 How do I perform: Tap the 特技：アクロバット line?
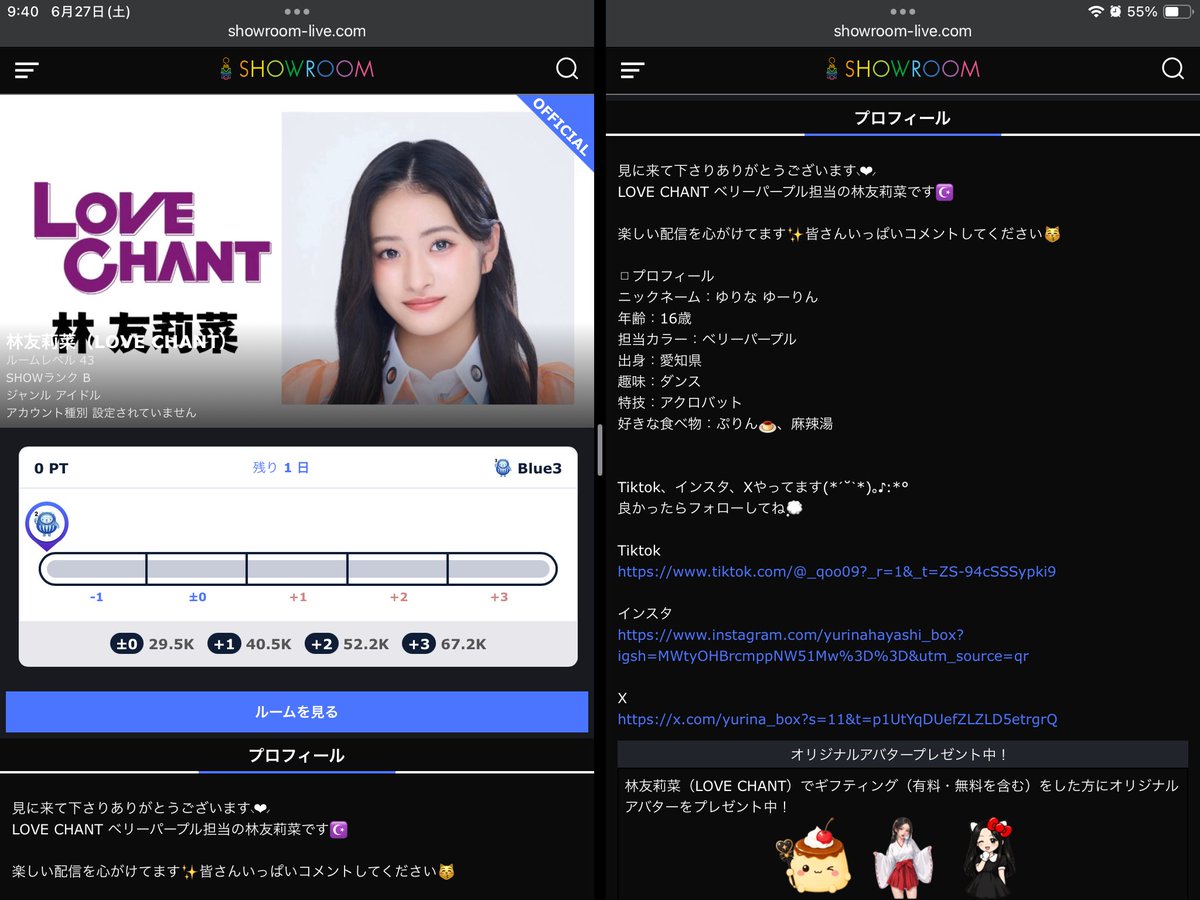pyautogui.click(x=680, y=402)
